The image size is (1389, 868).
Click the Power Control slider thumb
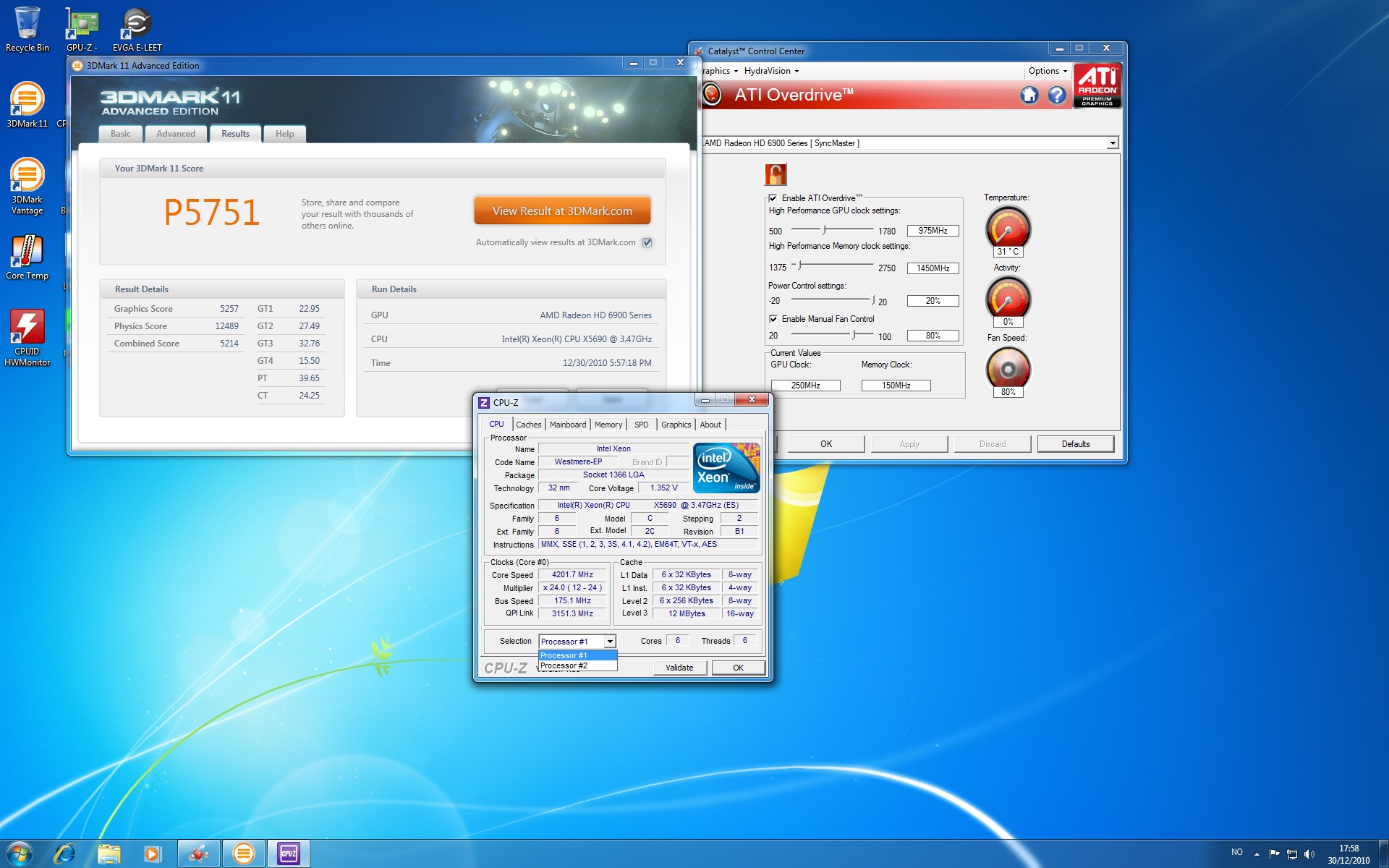(x=872, y=299)
